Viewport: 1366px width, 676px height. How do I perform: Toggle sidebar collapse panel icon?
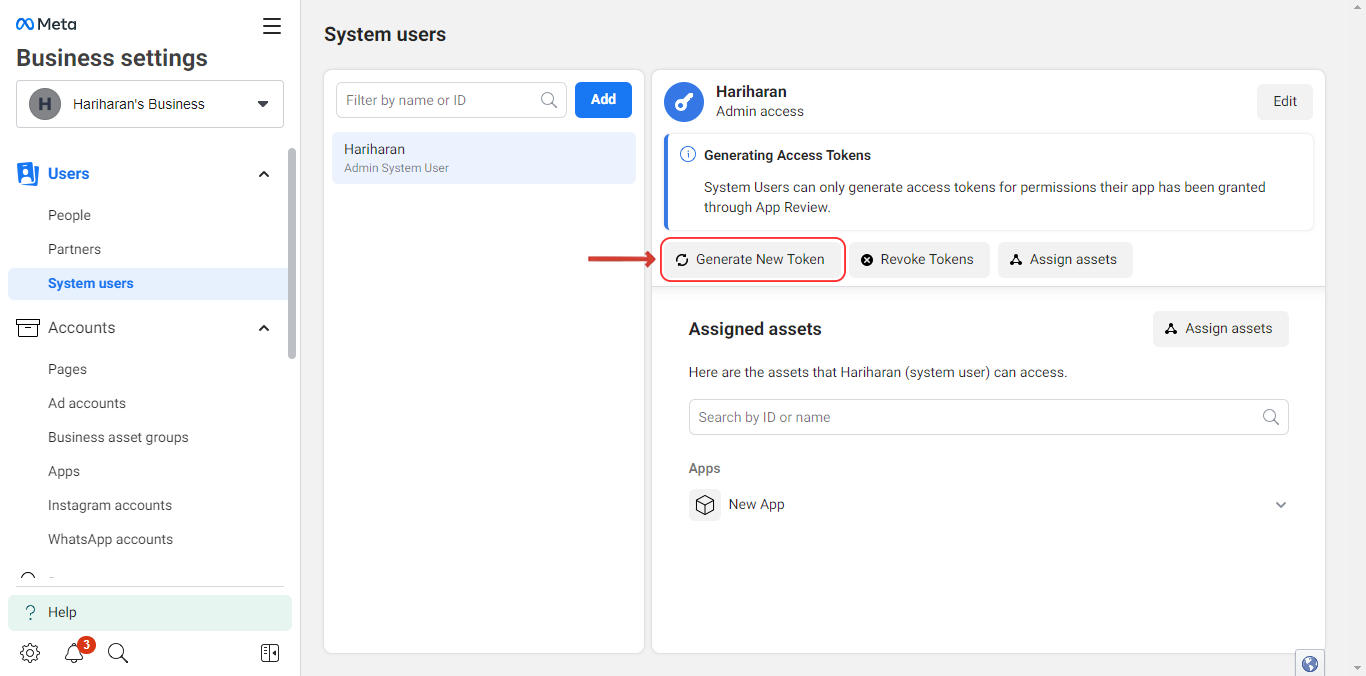click(x=270, y=653)
